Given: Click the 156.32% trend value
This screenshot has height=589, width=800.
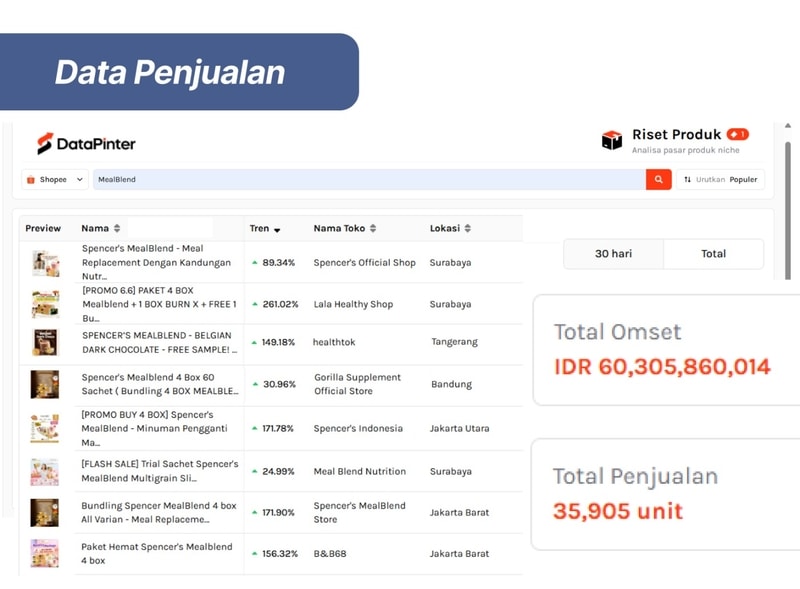Looking at the screenshot, I should pyautogui.click(x=280, y=553).
